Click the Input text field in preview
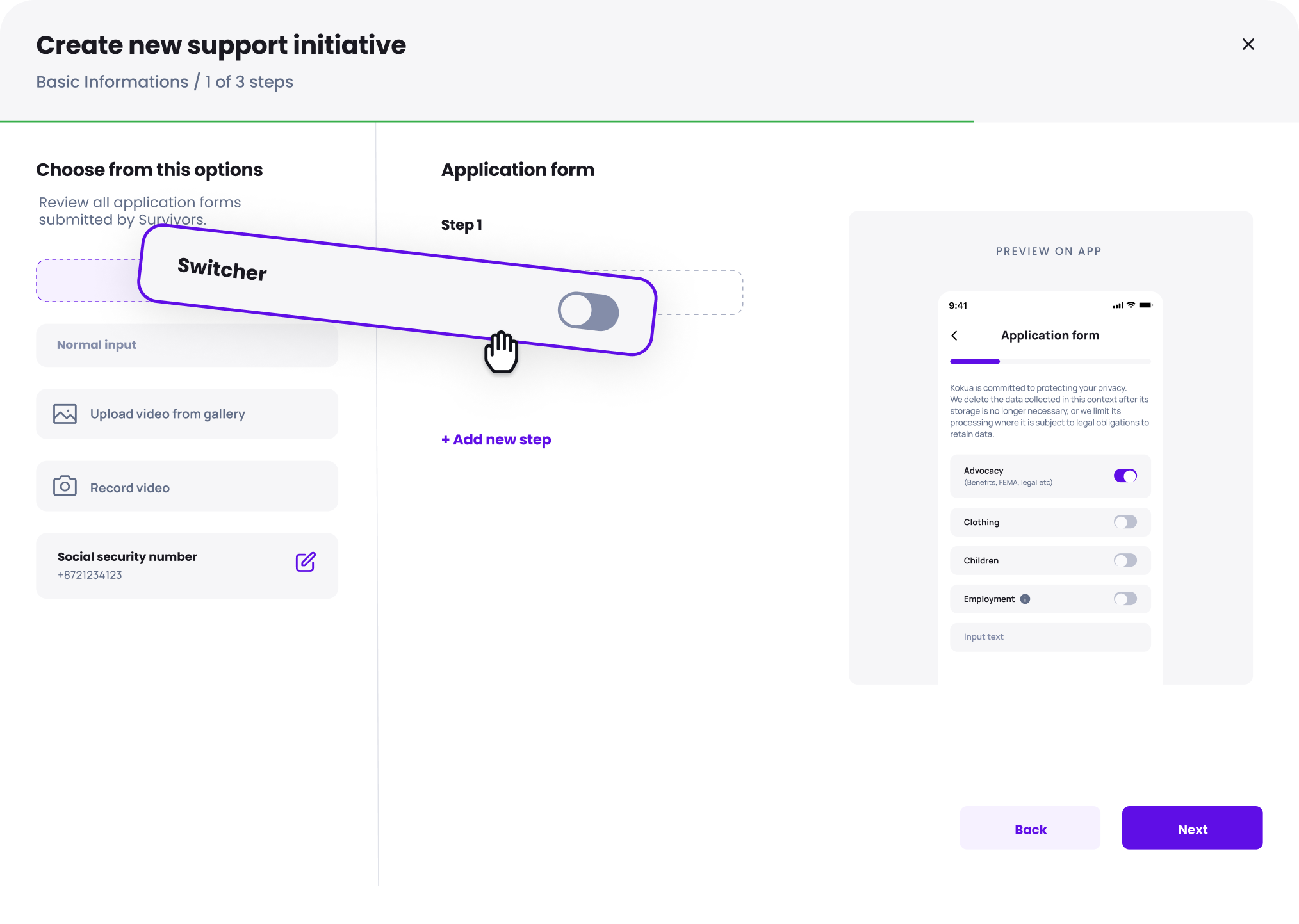The width and height of the screenshot is (1299, 924). coord(1050,637)
